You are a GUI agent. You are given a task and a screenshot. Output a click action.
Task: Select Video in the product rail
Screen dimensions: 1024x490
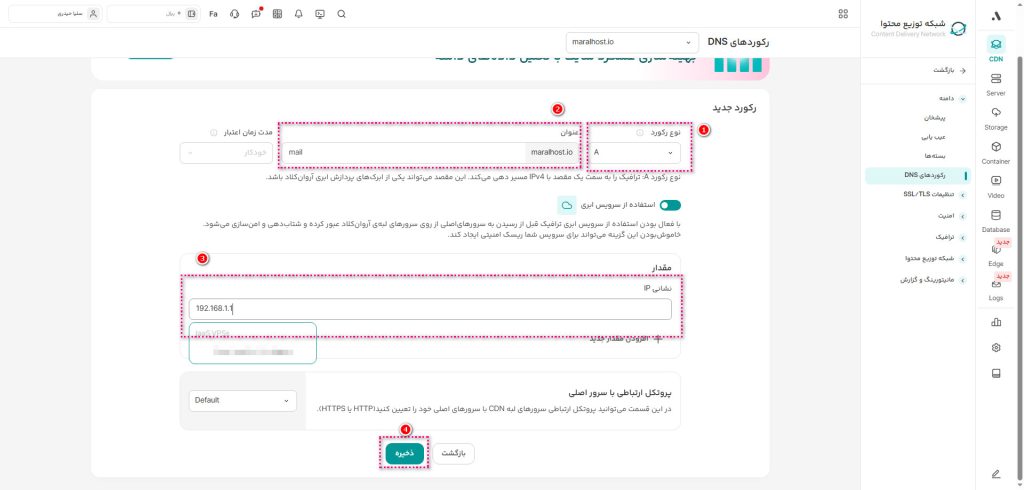(x=996, y=186)
